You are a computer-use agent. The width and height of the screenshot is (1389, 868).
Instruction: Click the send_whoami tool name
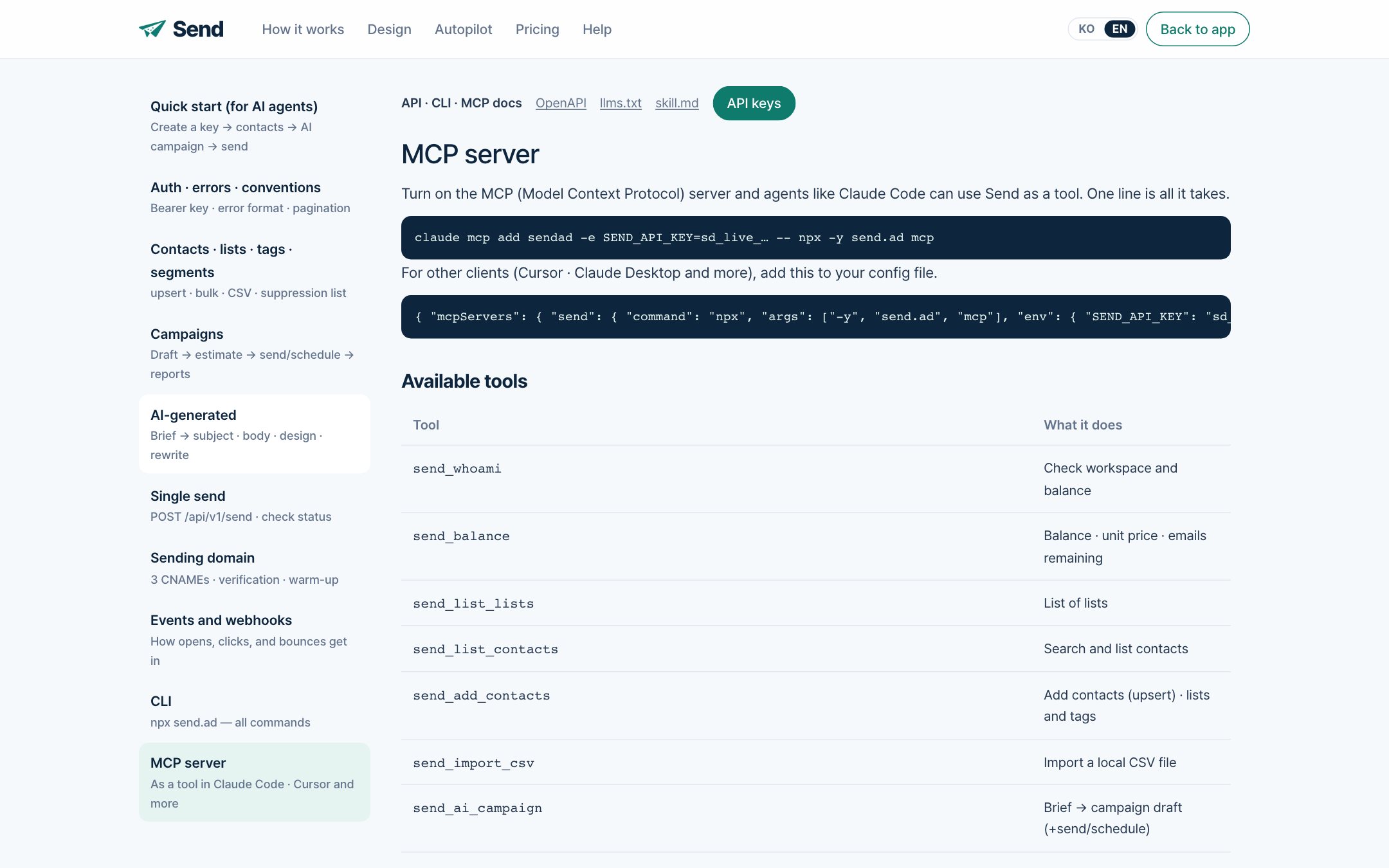[x=457, y=469]
